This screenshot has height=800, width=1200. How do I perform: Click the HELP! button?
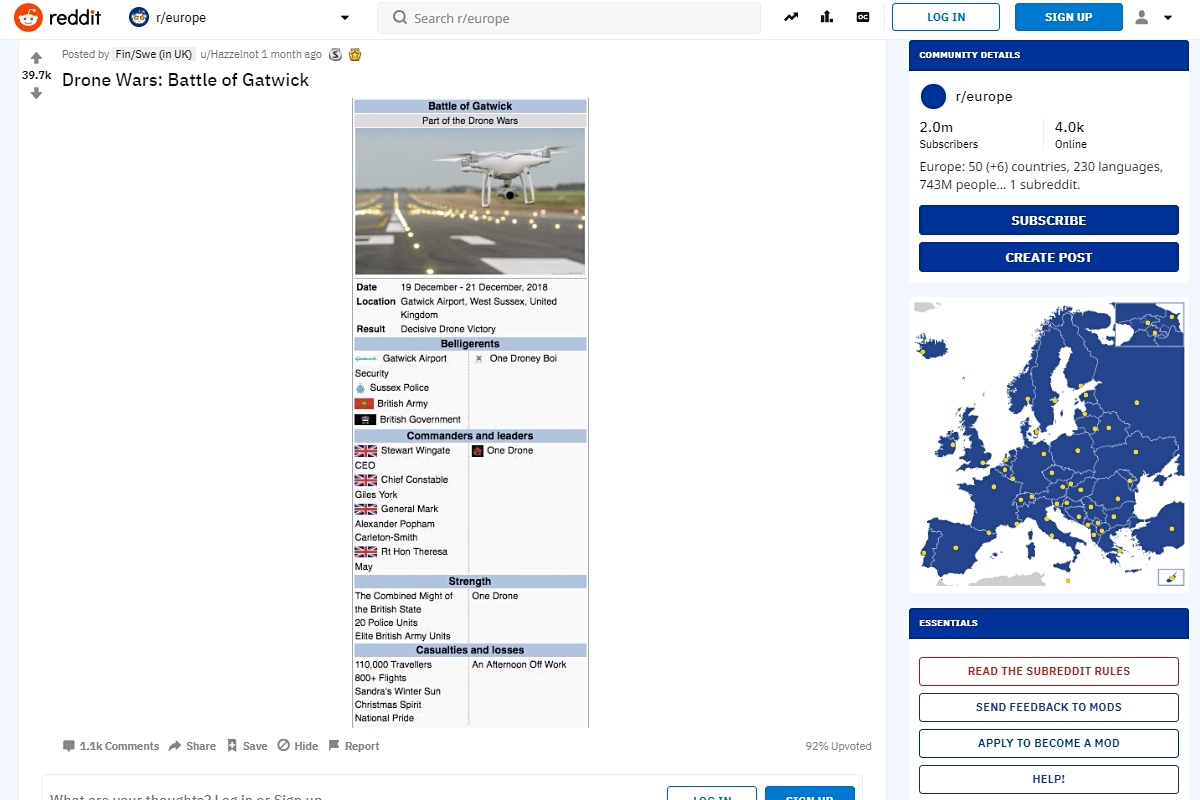pyautogui.click(x=1049, y=779)
